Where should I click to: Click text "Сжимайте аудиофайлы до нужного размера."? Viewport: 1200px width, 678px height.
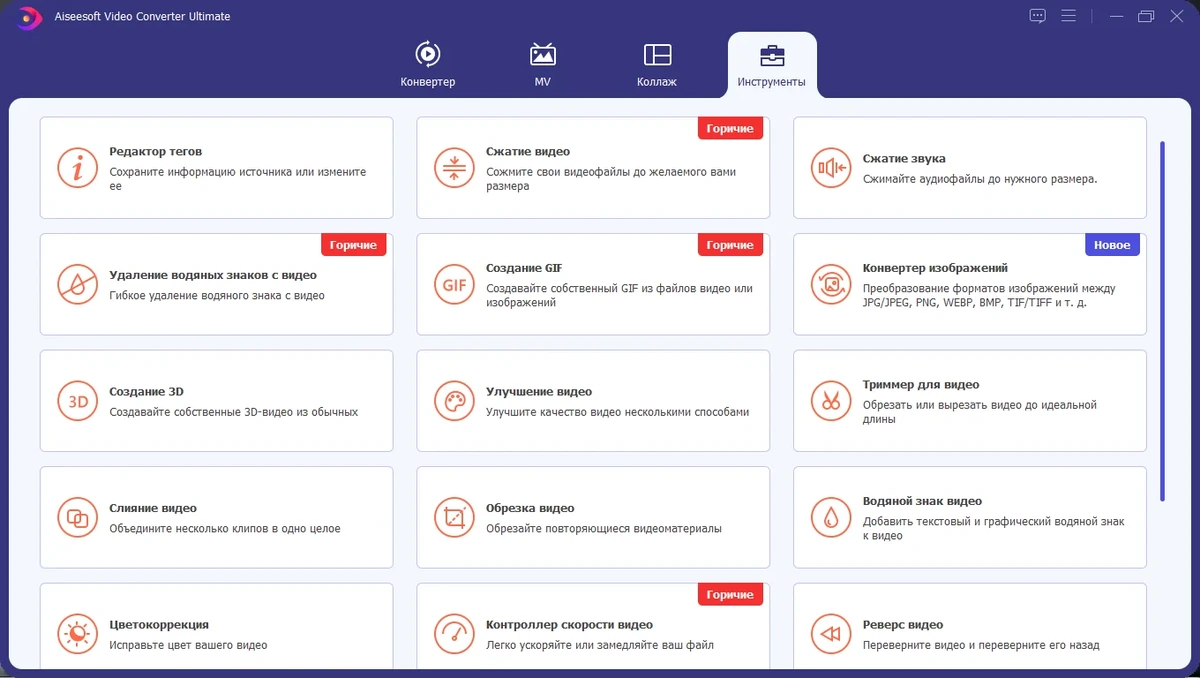coord(980,179)
